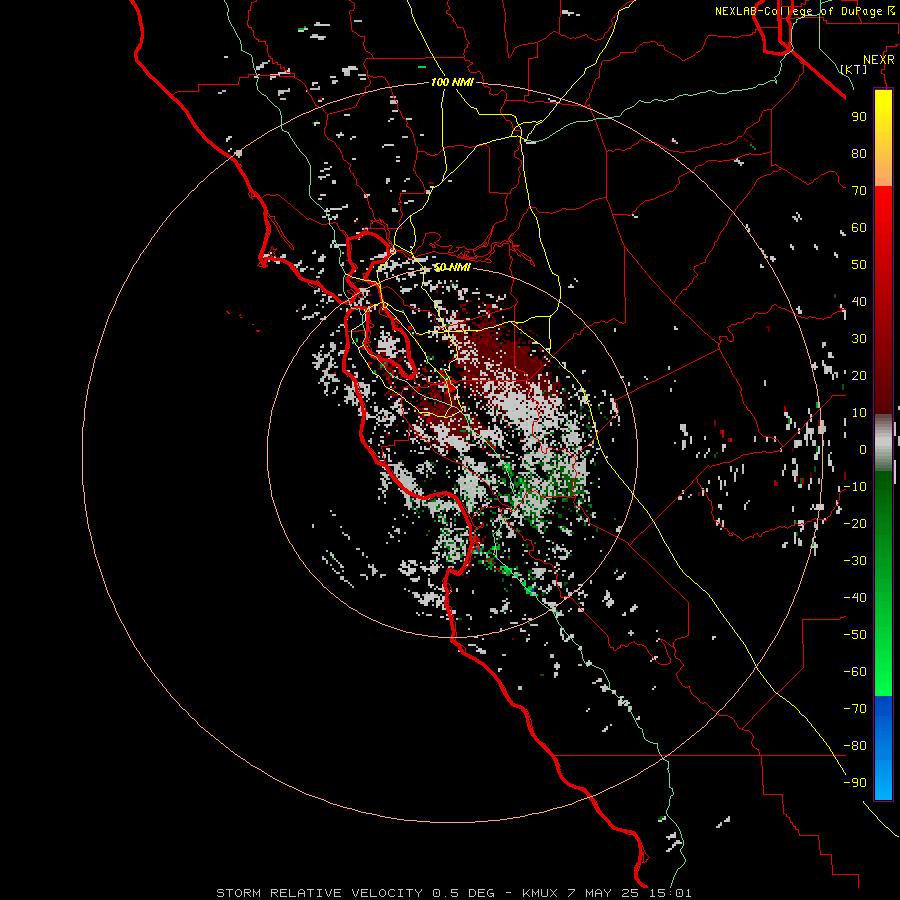Click the 60 value on the velocity scale
Screen dimensions: 900x900
pos(859,227)
